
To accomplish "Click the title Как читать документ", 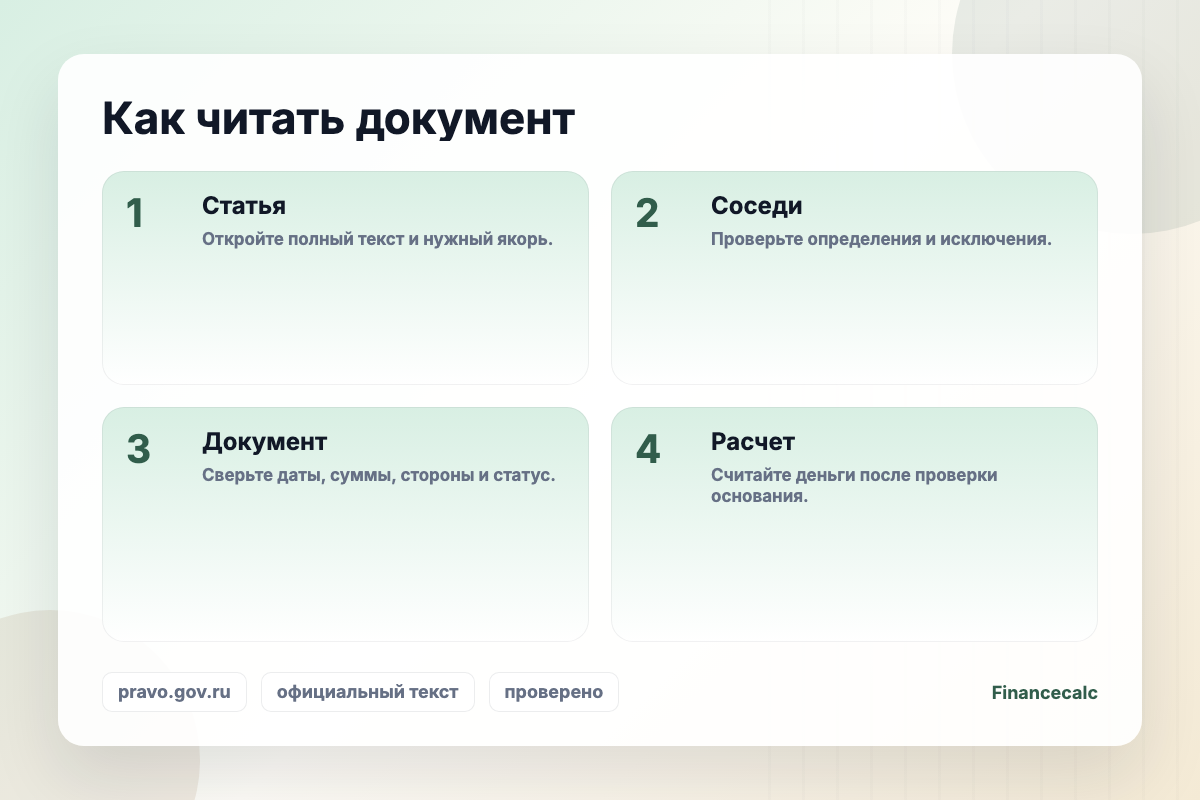I will click(x=338, y=119).
